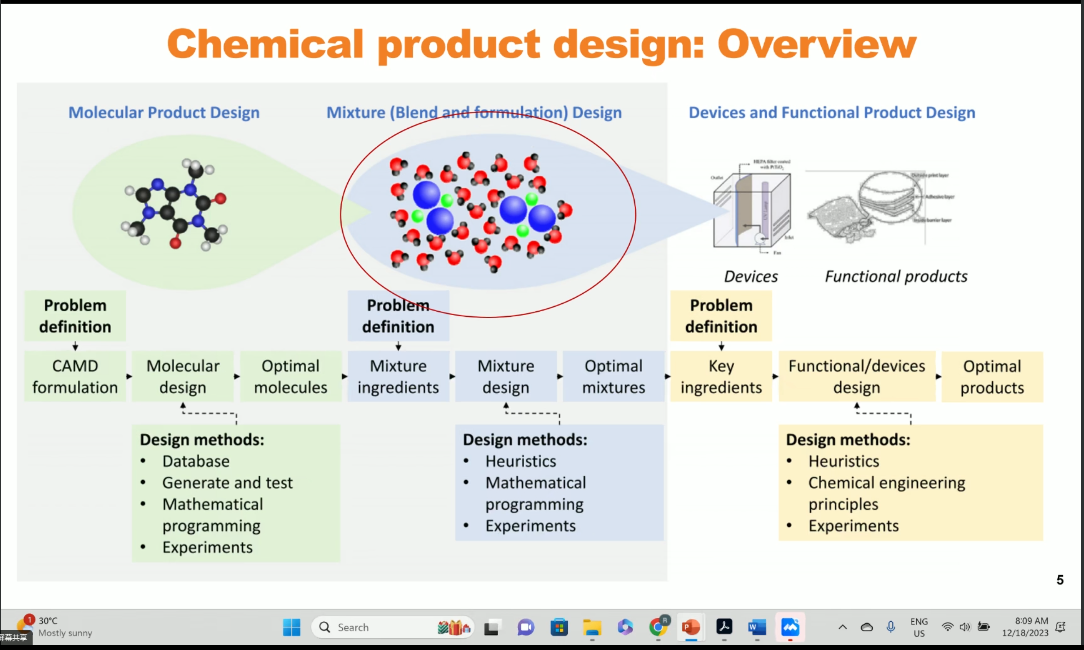The height and width of the screenshot is (650, 1084).
Task: Launch the purple video chat app
Action: pos(526,627)
